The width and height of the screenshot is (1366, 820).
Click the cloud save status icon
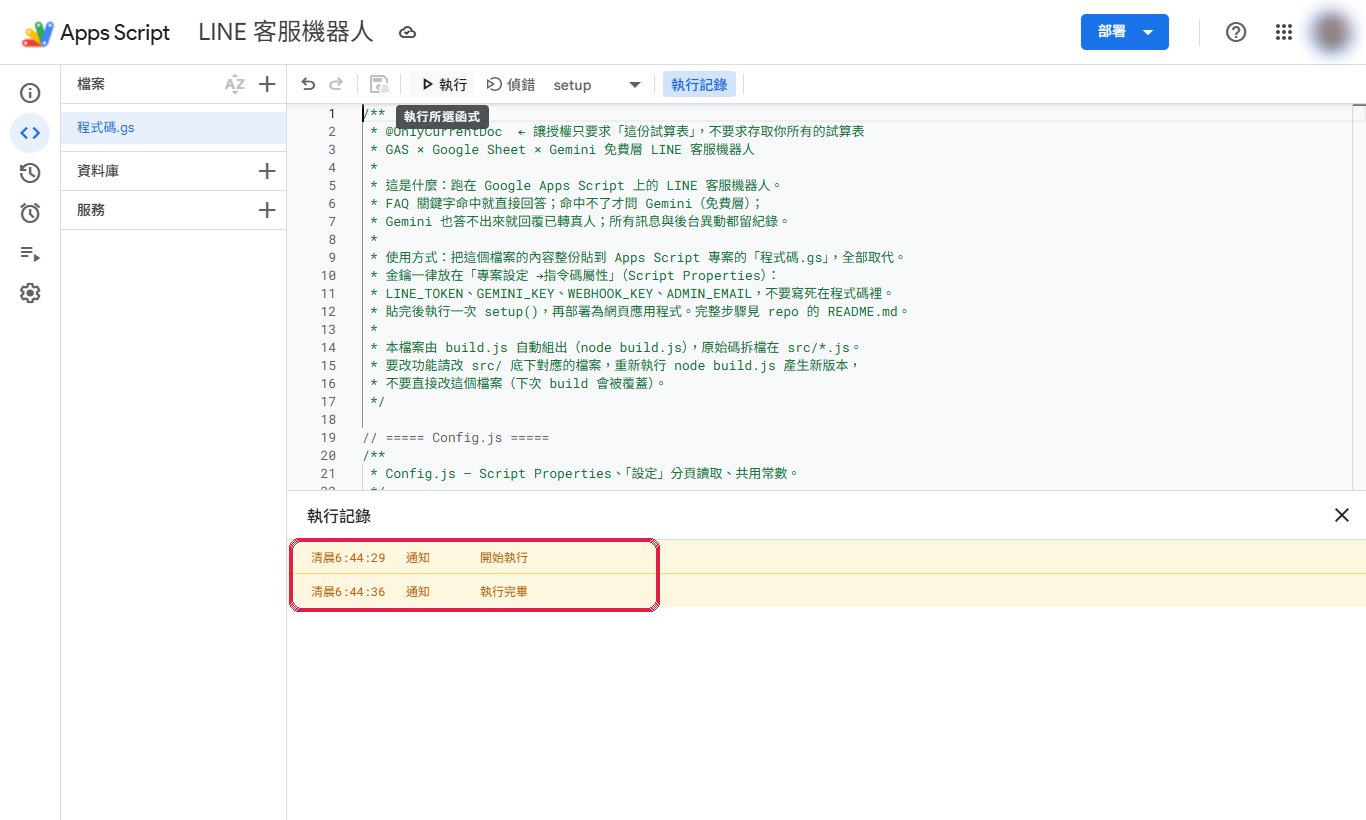pos(407,33)
